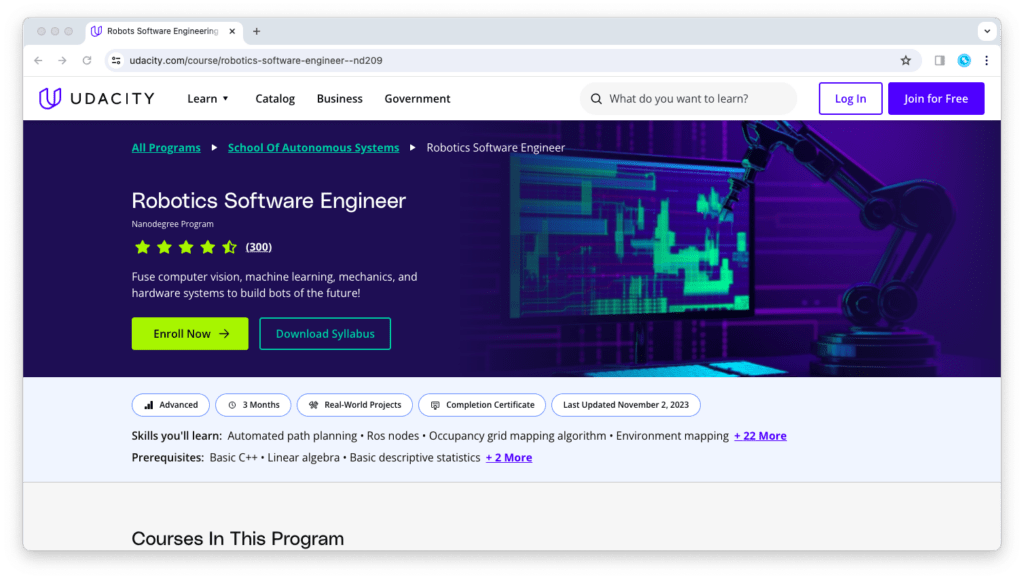This screenshot has width=1024, height=579.
Task: Expand the '+ 2 More' prerequisites list
Action: coord(508,457)
